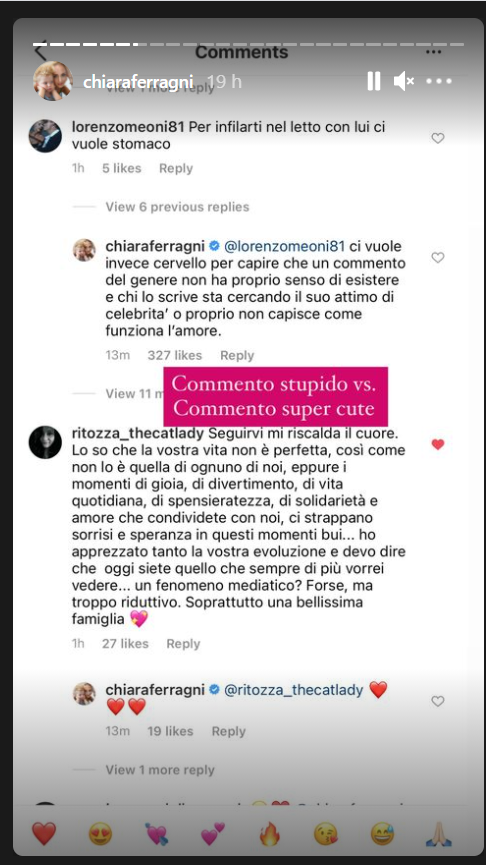Send praying hands emoji reaction

click(439, 834)
